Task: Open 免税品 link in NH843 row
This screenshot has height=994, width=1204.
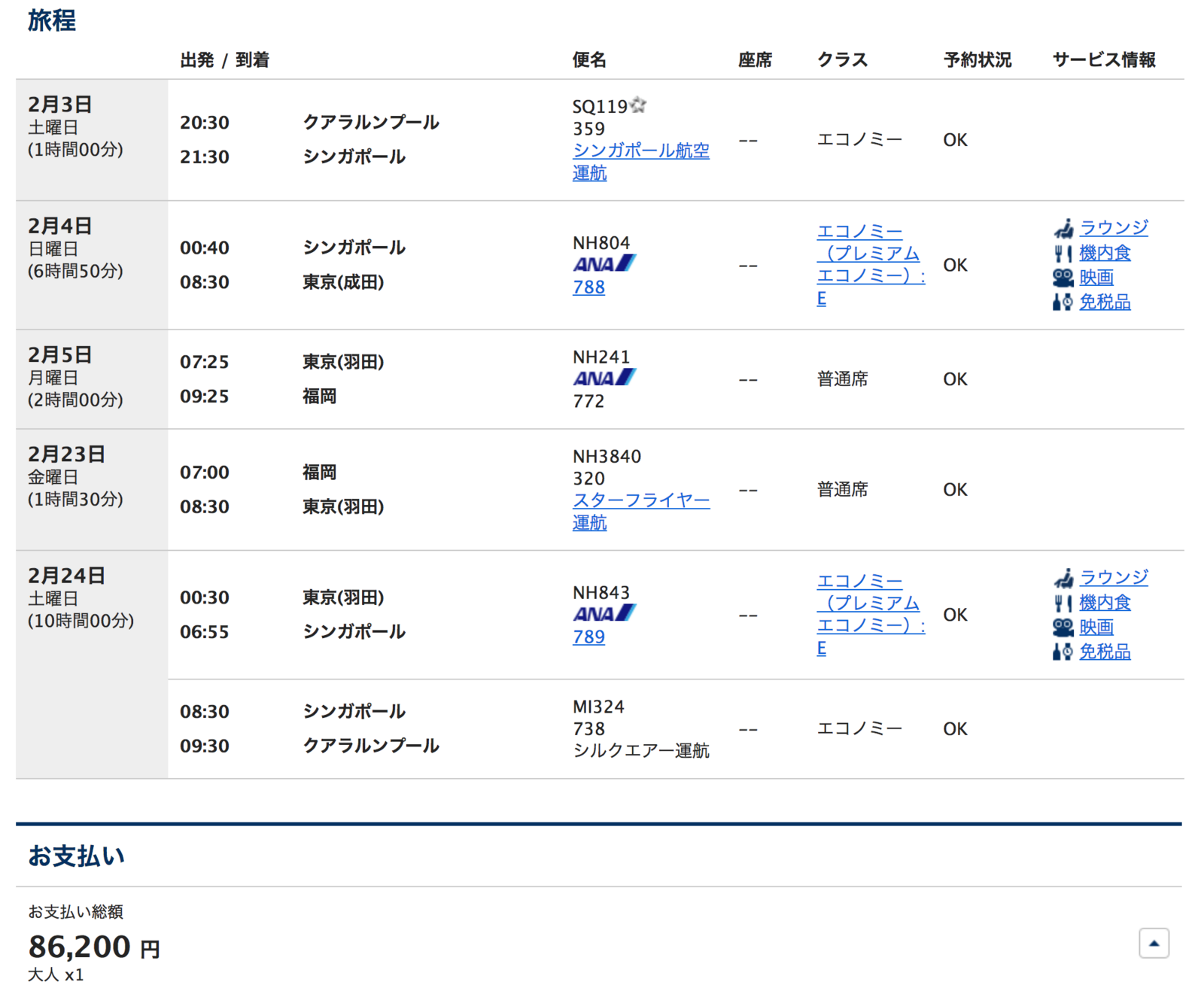Action: (1105, 652)
